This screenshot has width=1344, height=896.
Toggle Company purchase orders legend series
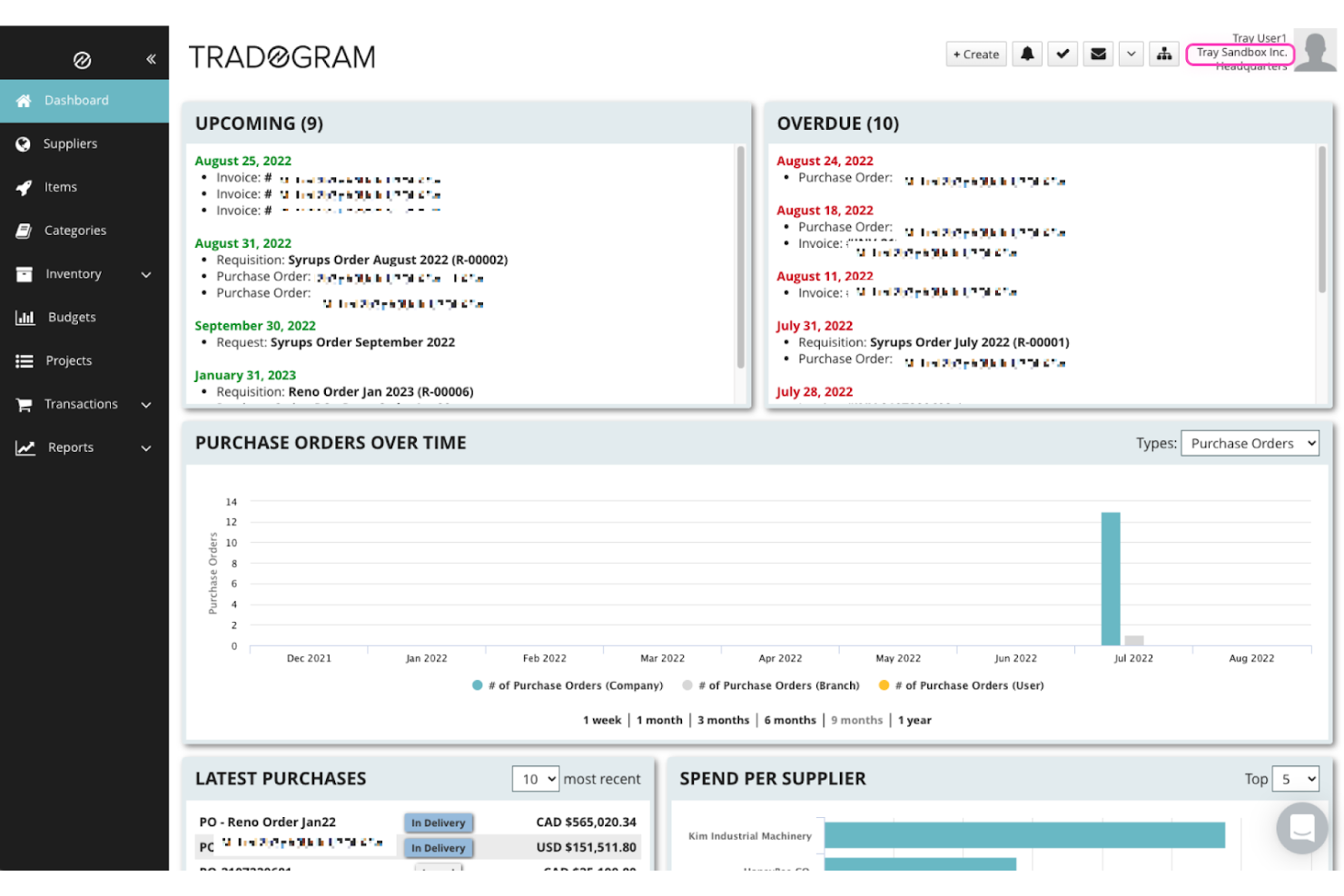(568, 686)
